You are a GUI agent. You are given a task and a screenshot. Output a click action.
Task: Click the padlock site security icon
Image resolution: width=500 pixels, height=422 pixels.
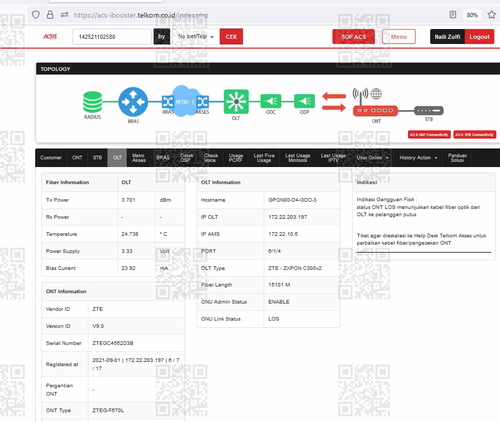pos(50,15)
